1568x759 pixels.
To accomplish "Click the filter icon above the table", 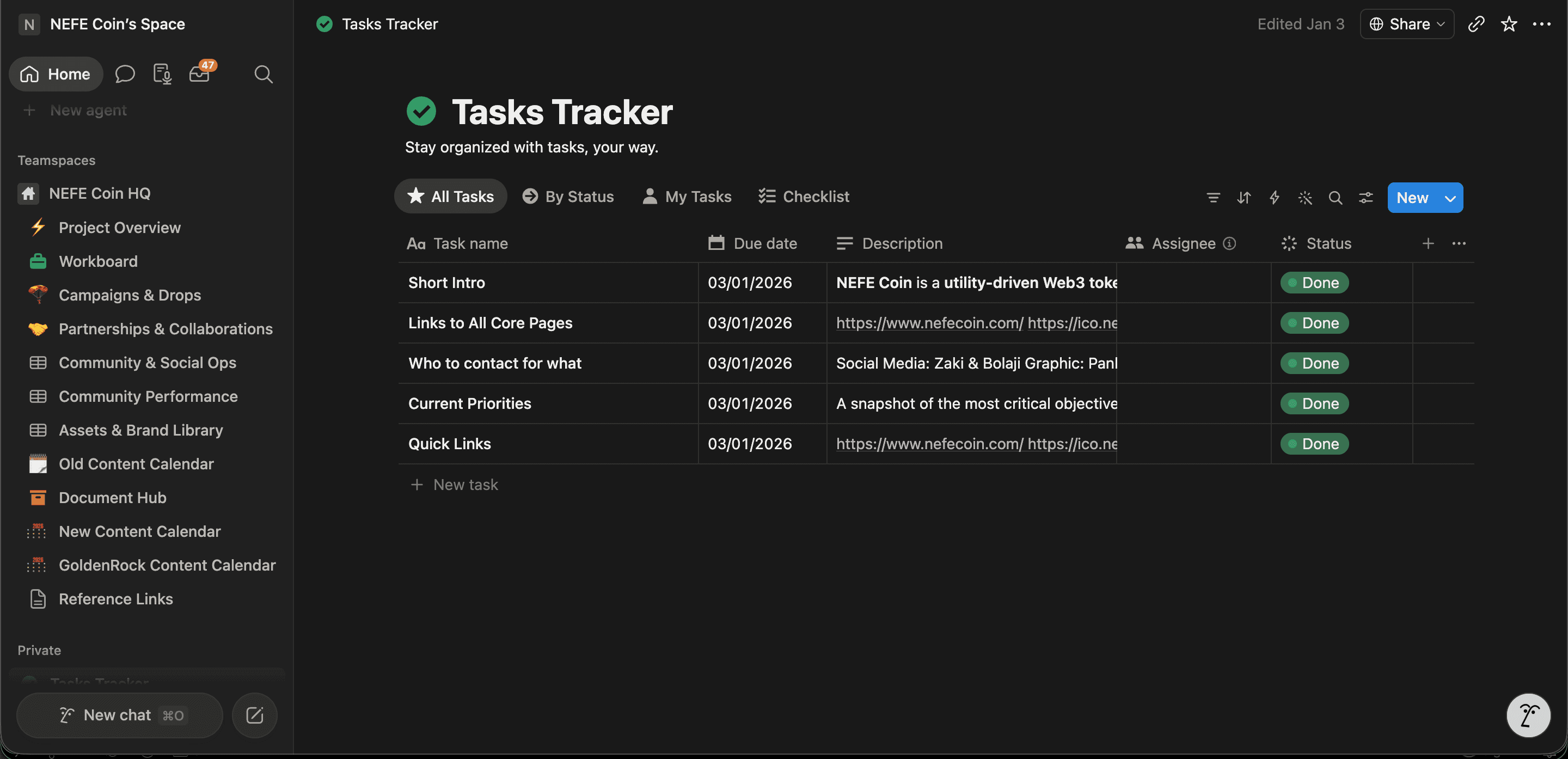I will 1212,197.
